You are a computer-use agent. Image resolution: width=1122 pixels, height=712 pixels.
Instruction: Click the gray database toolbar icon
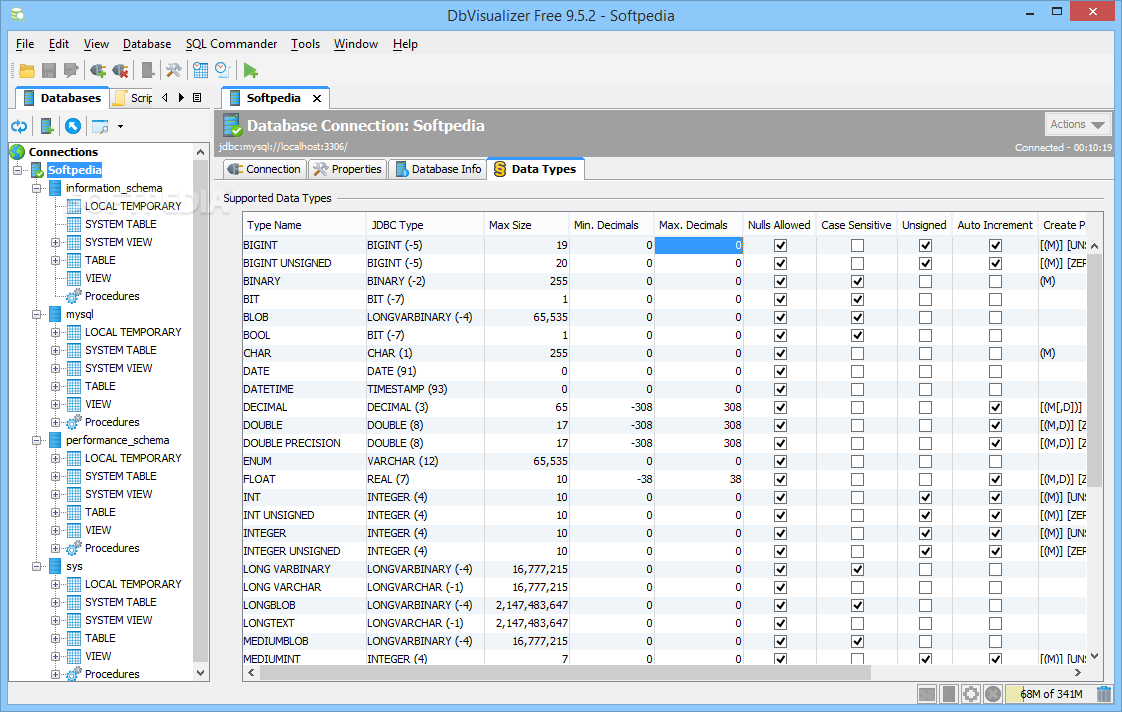click(147, 70)
